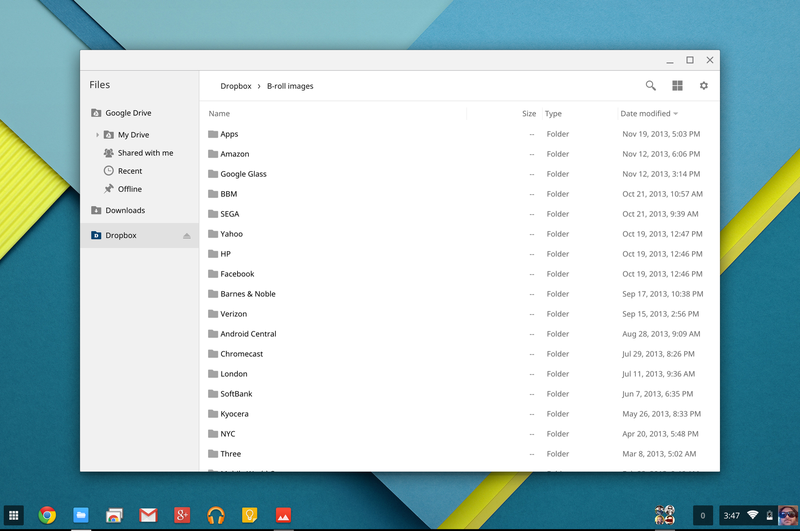Click date Mar 8, 2013, 5:02 AM
This screenshot has width=800, height=531.
659,454
